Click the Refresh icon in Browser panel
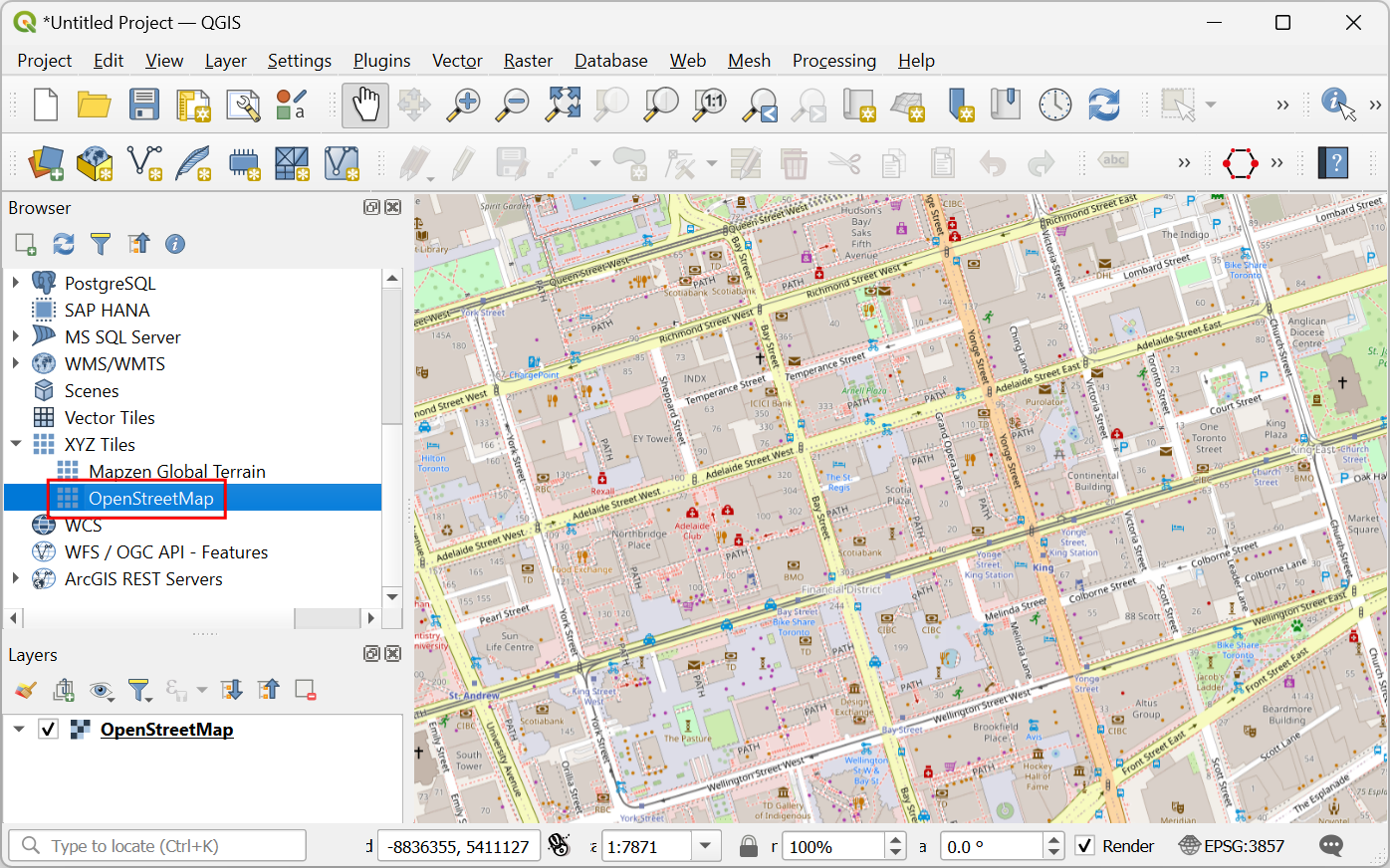Image resolution: width=1390 pixels, height=868 pixels. [x=64, y=244]
